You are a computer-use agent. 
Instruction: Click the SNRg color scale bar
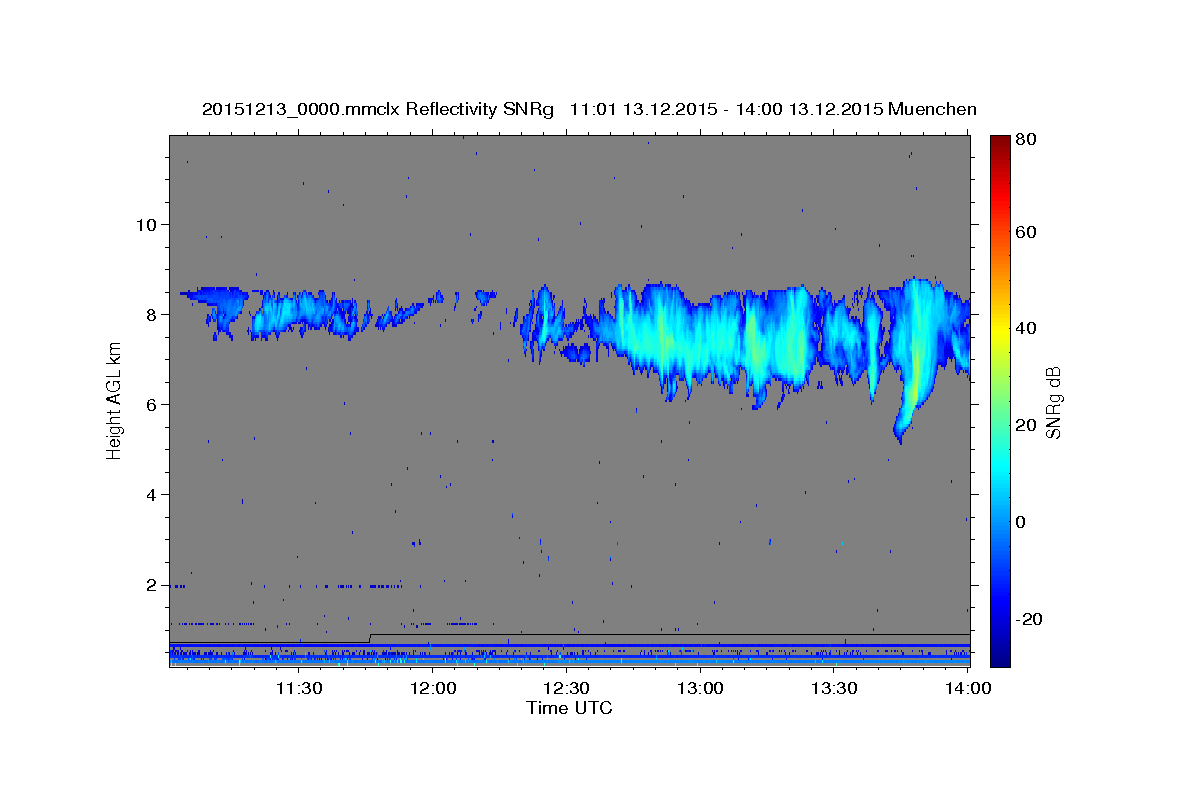click(1000, 401)
